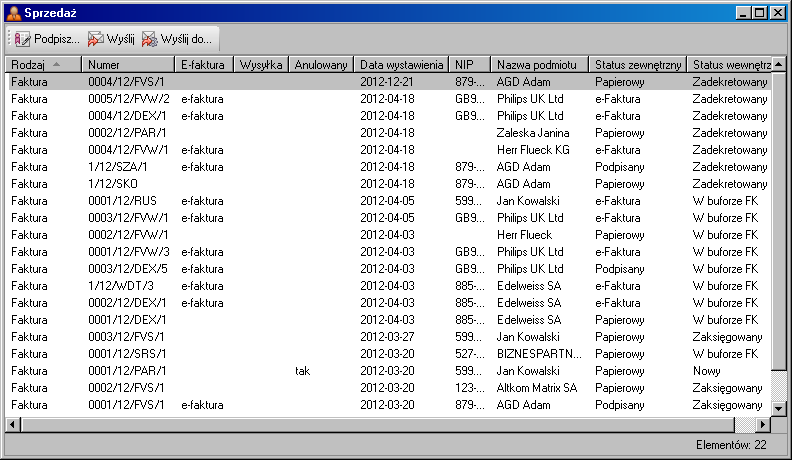
Task: Click the Podpisz signing toolbar icon
Action: (23, 39)
